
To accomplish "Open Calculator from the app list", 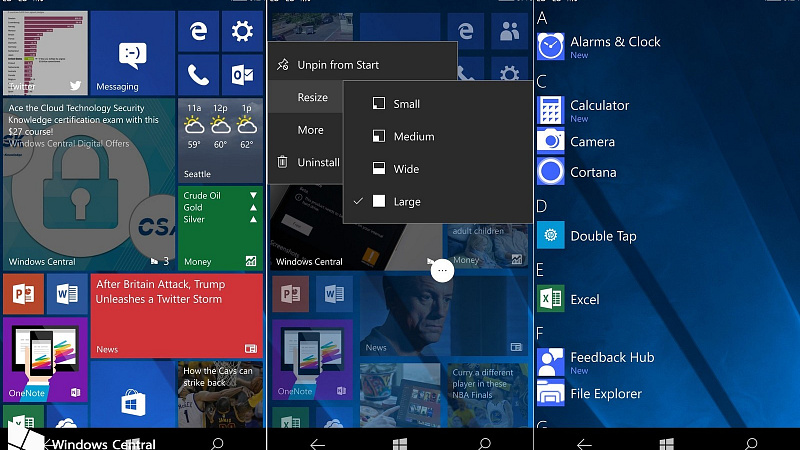I will coord(583,110).
